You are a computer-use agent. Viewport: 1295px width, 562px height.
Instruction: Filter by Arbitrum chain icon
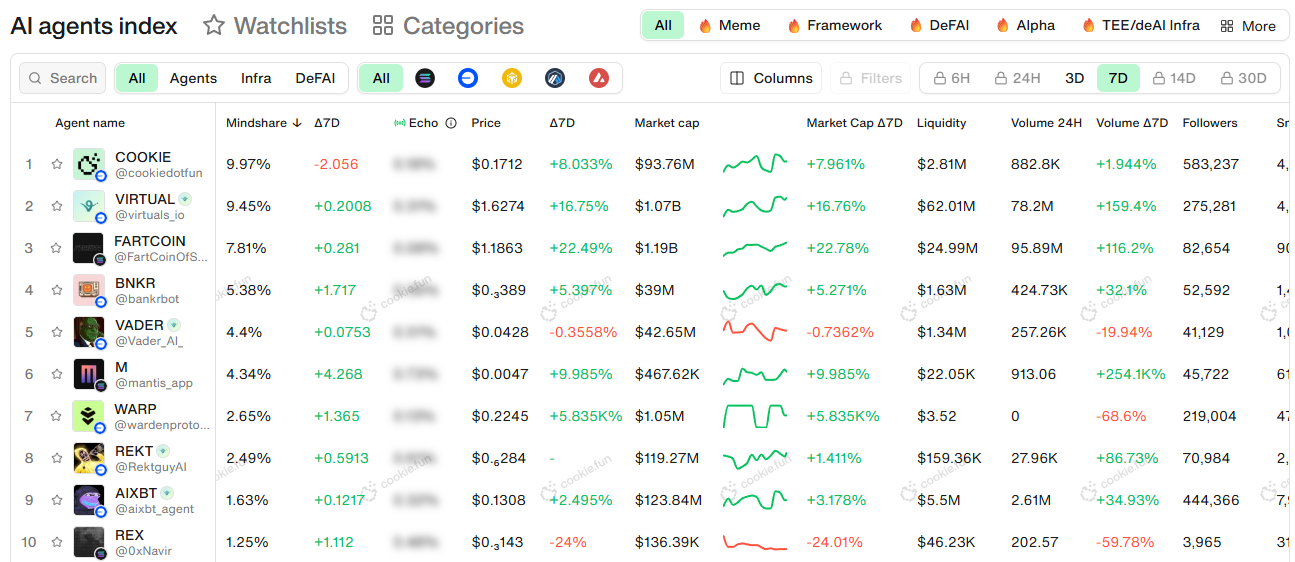[x=555, y=78]
